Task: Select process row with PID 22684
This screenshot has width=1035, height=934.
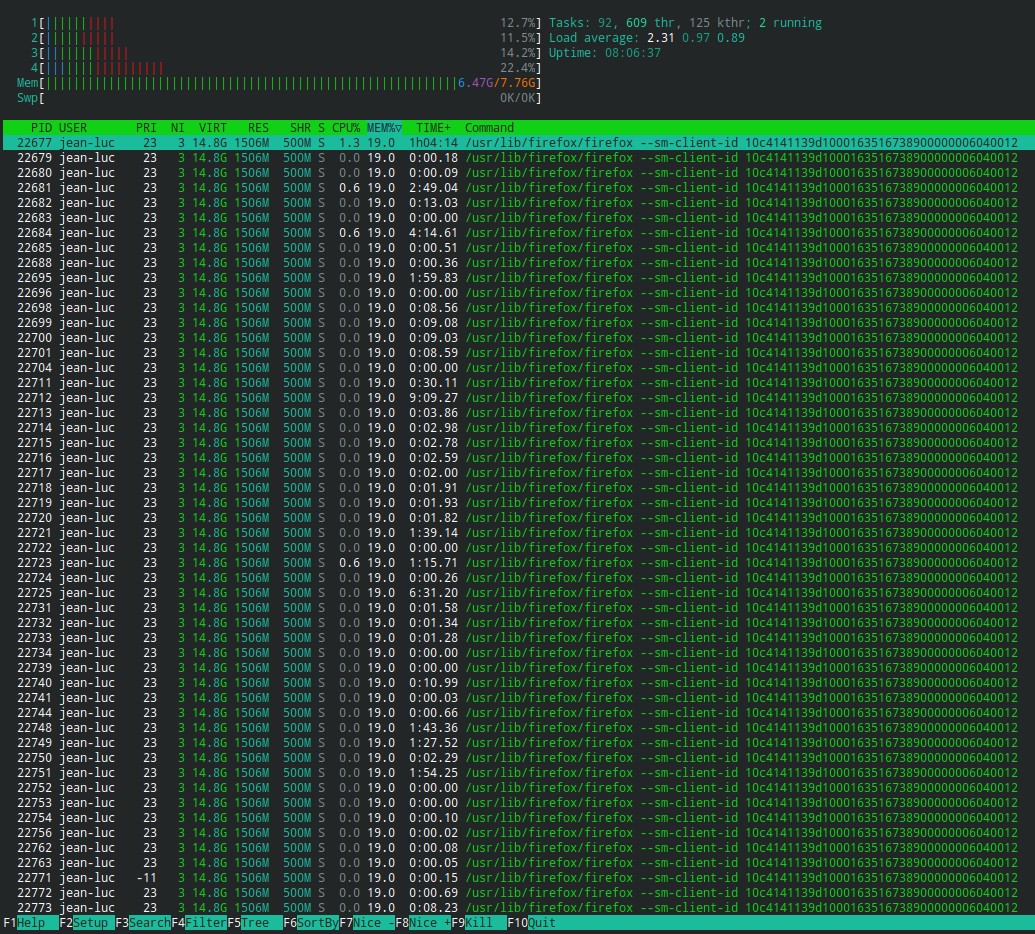Action: click(518, 232)
